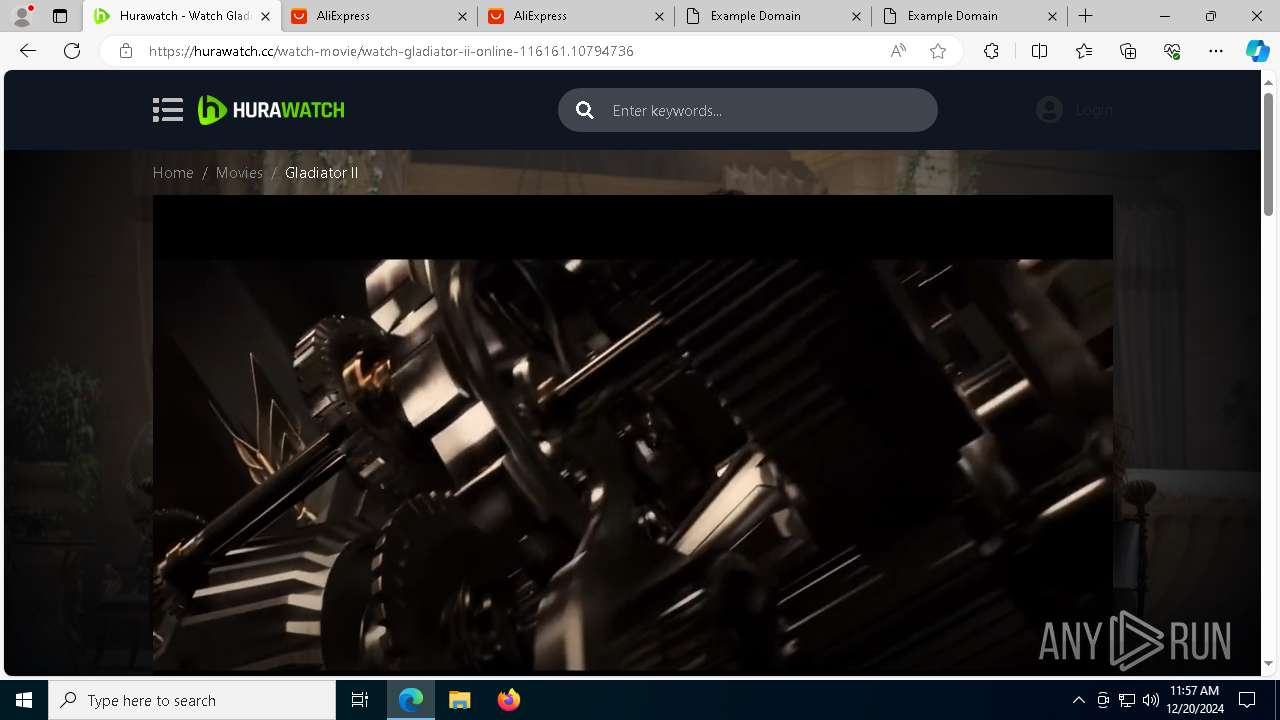
Task: Open a new tab with plus button
Action: (x=1086, y=16)
